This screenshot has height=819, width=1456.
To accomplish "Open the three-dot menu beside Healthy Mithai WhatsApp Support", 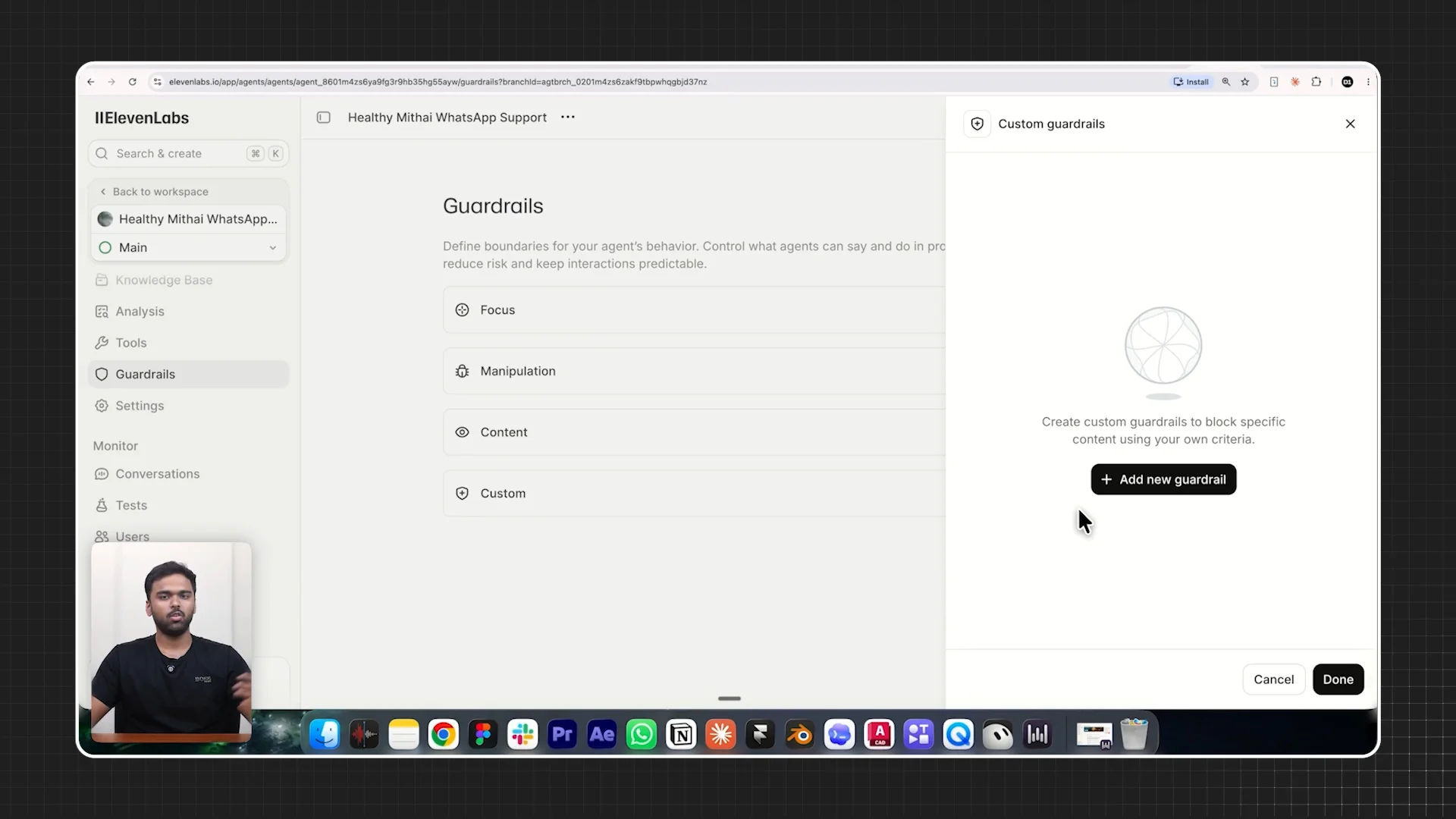I will pos(568,117).
